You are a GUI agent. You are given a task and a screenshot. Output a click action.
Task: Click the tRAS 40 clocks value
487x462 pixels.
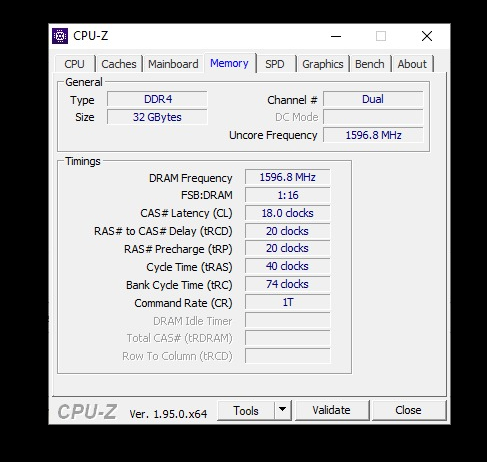pyautogui.click(x=288, y=266)
